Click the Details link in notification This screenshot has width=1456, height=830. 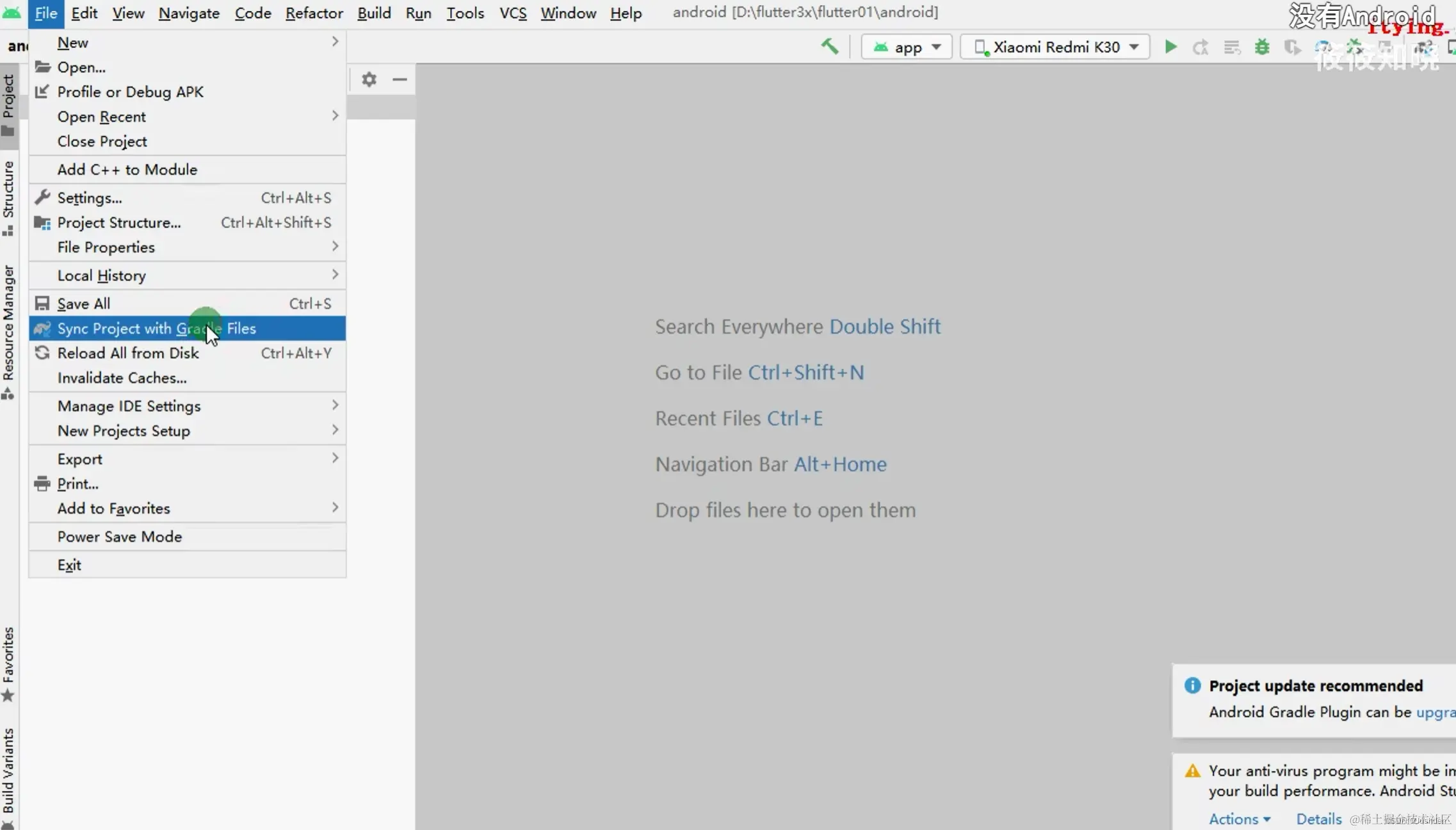[1318, 818]
